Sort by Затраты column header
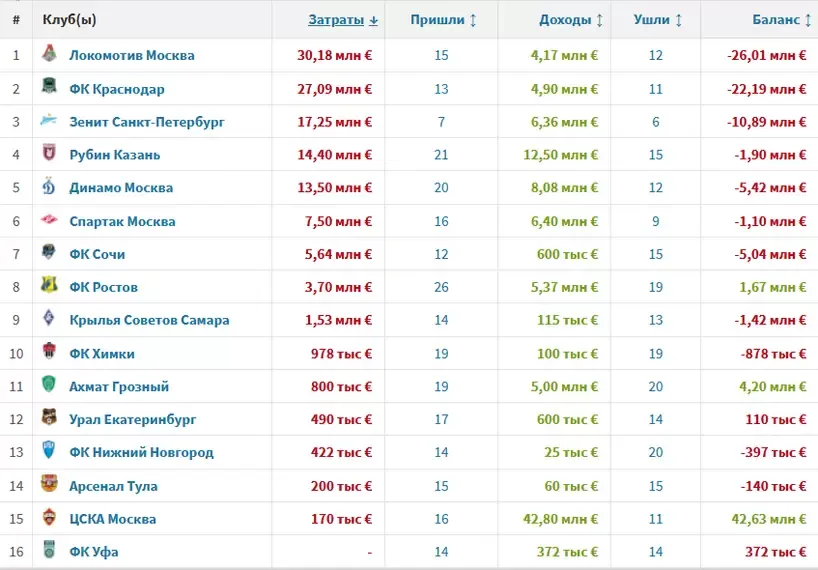The width and height of the screenshot is (818, 570). click(336, 20)
